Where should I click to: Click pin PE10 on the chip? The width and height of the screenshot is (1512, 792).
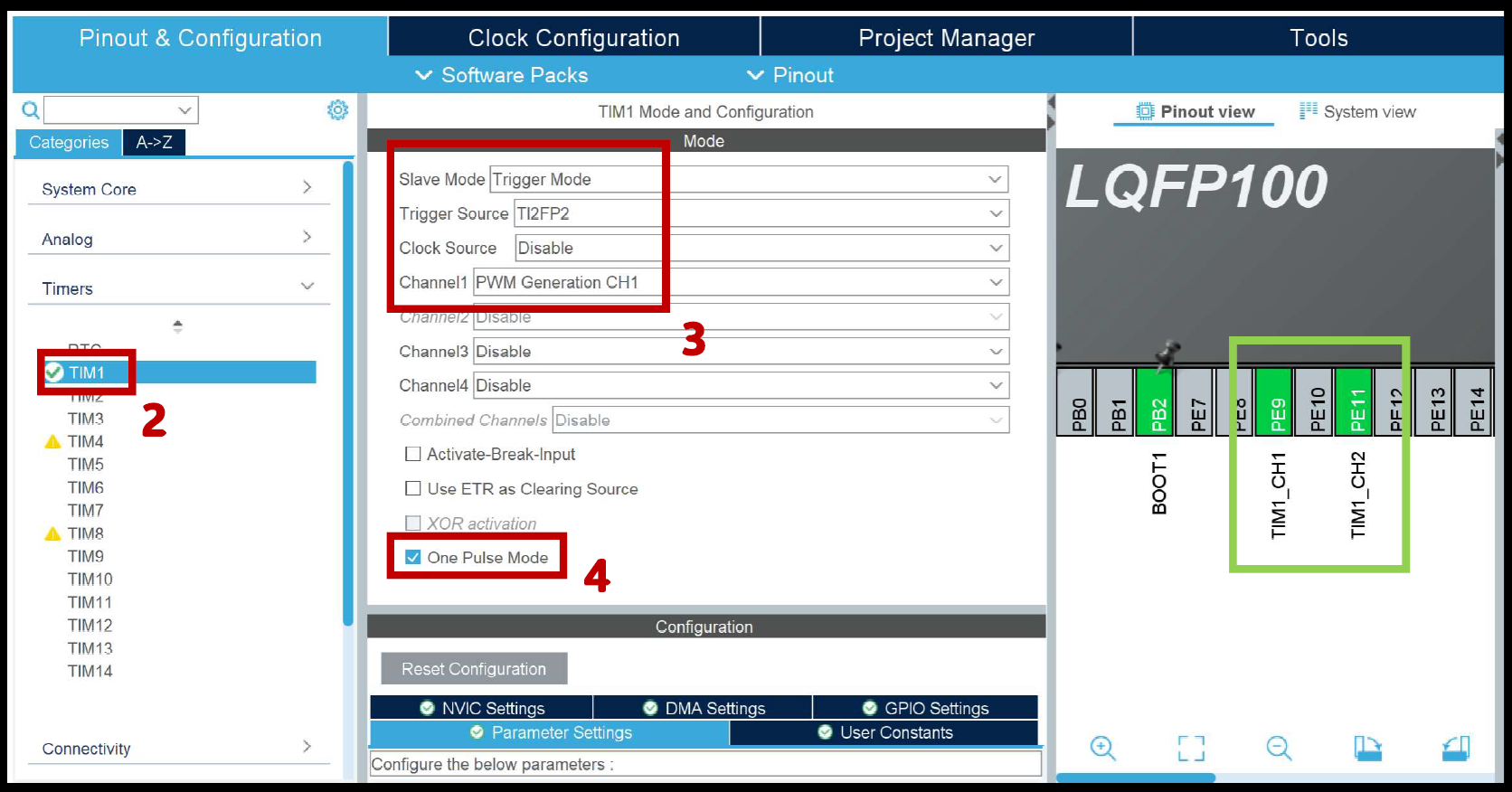(1315, 402)
